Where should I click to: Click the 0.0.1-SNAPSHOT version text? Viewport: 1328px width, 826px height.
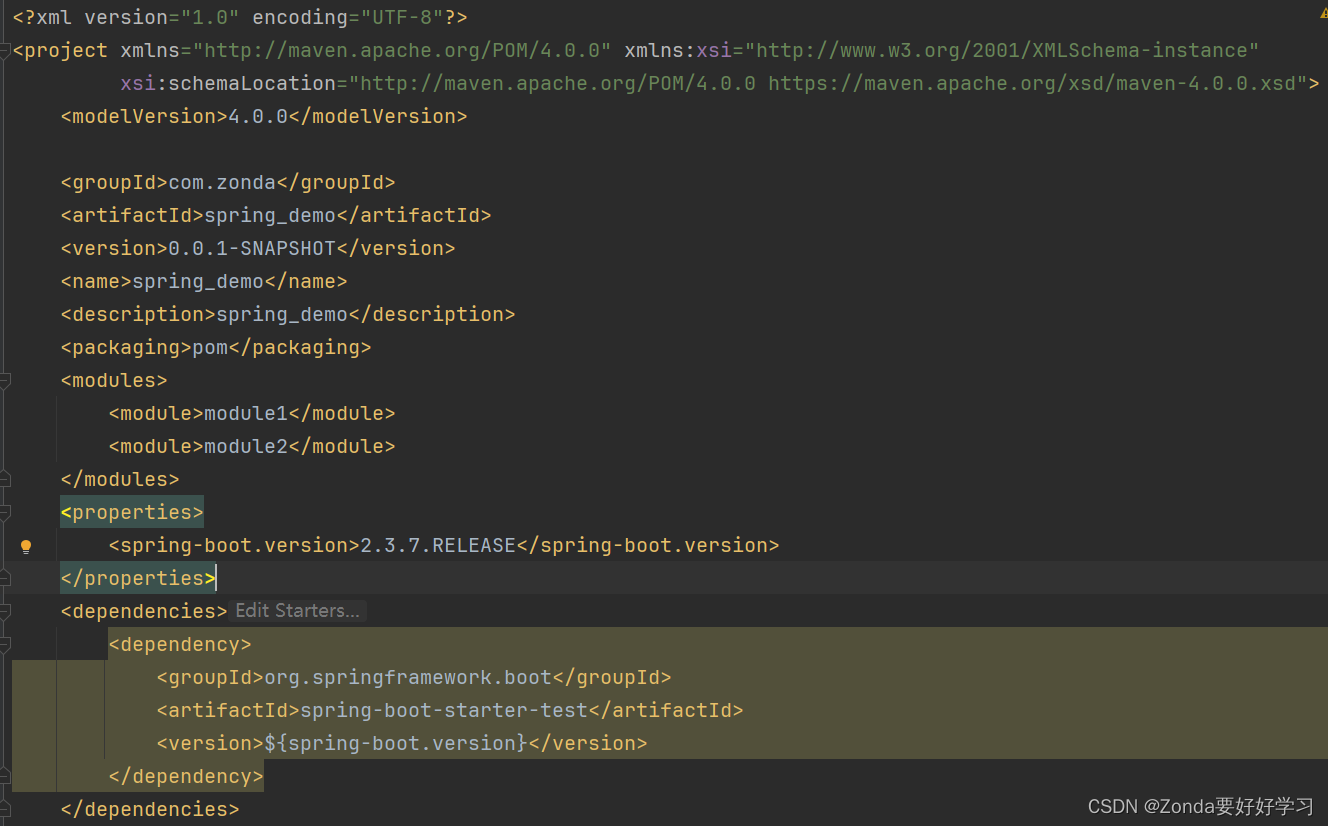[252, 248]
